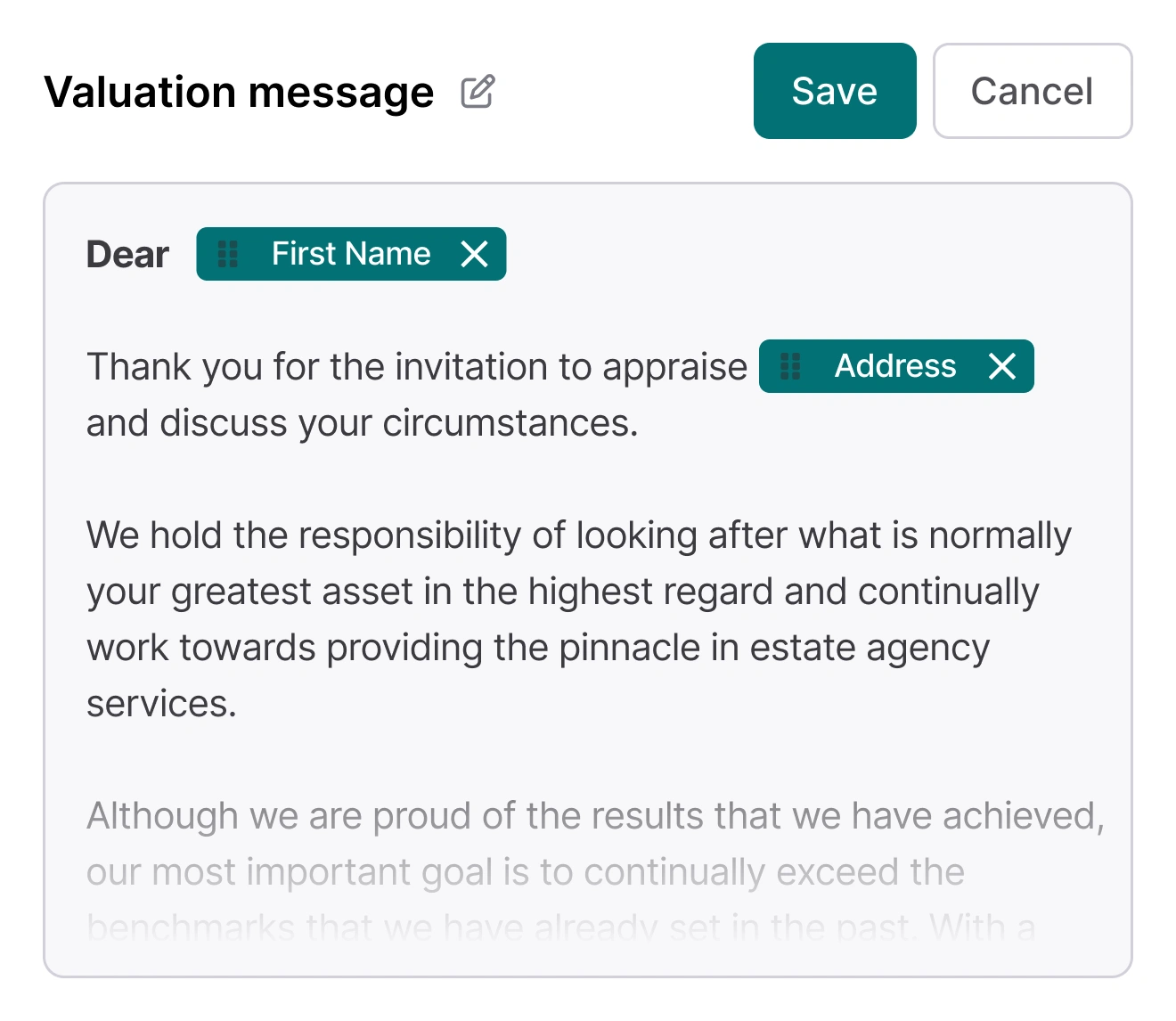
Task: Click the "Although we are proud" line
Action: point(594,816)
